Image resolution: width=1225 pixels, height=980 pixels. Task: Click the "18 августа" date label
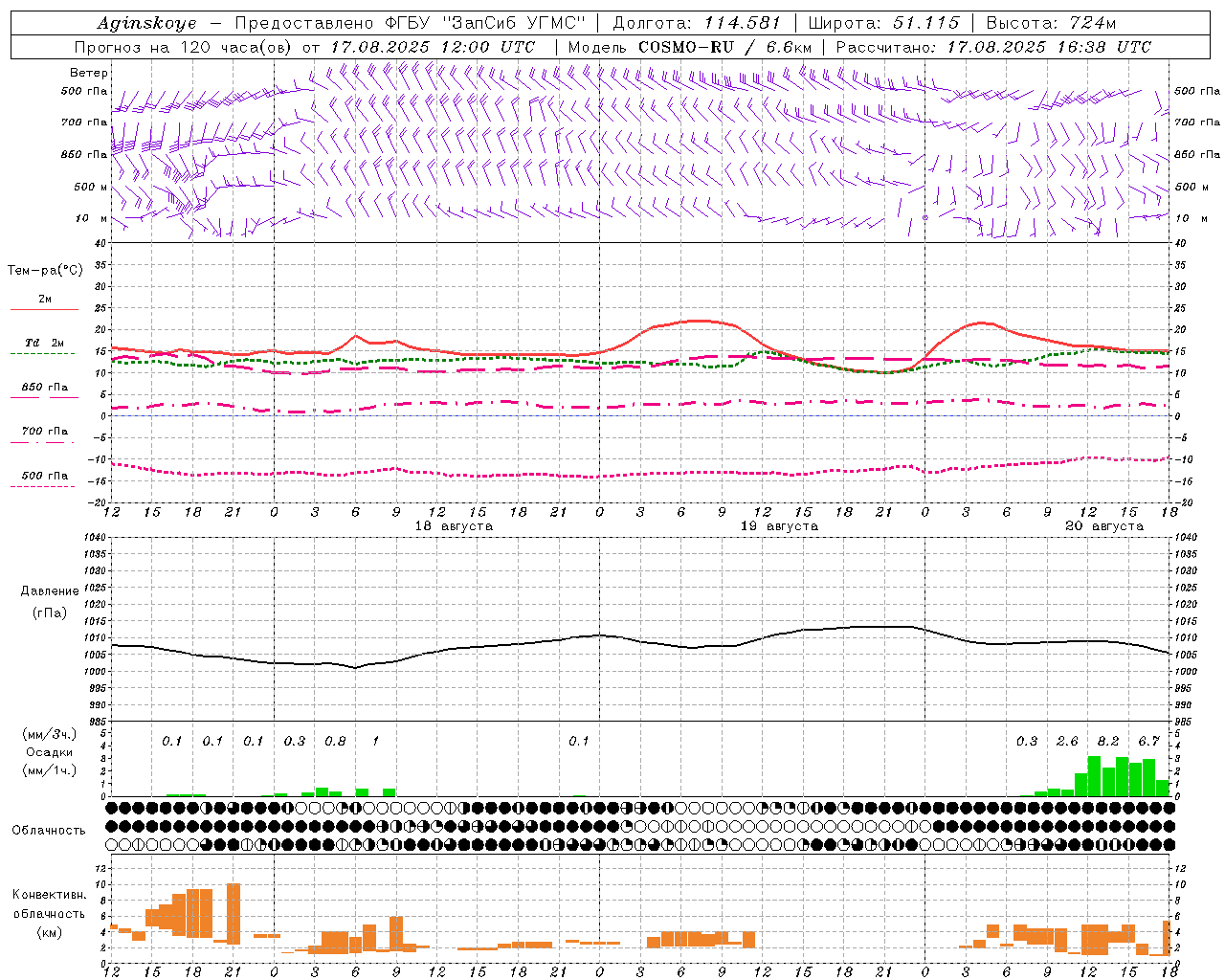[x=454, y=526]
